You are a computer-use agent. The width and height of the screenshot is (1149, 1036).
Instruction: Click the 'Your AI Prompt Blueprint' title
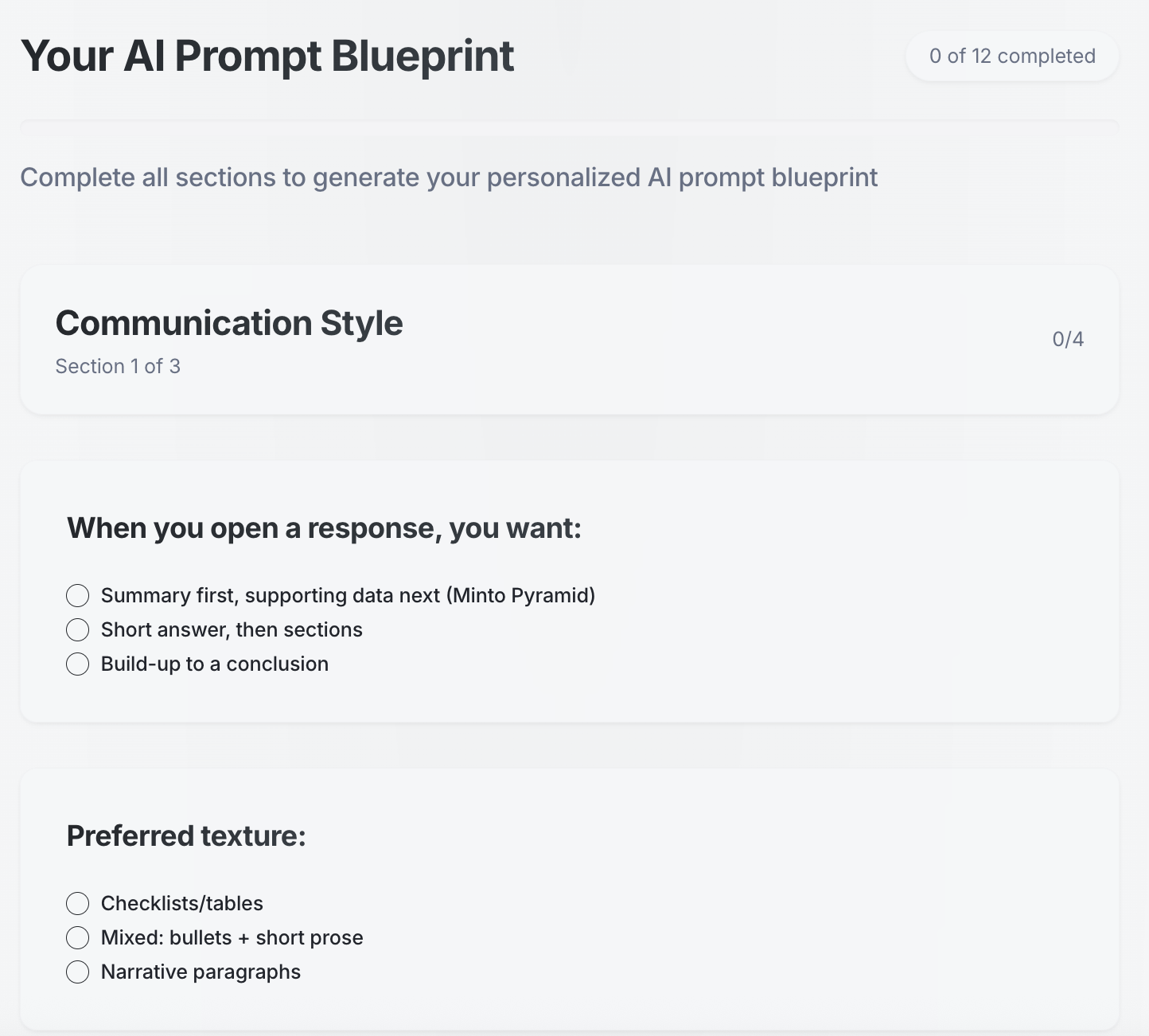267,56
